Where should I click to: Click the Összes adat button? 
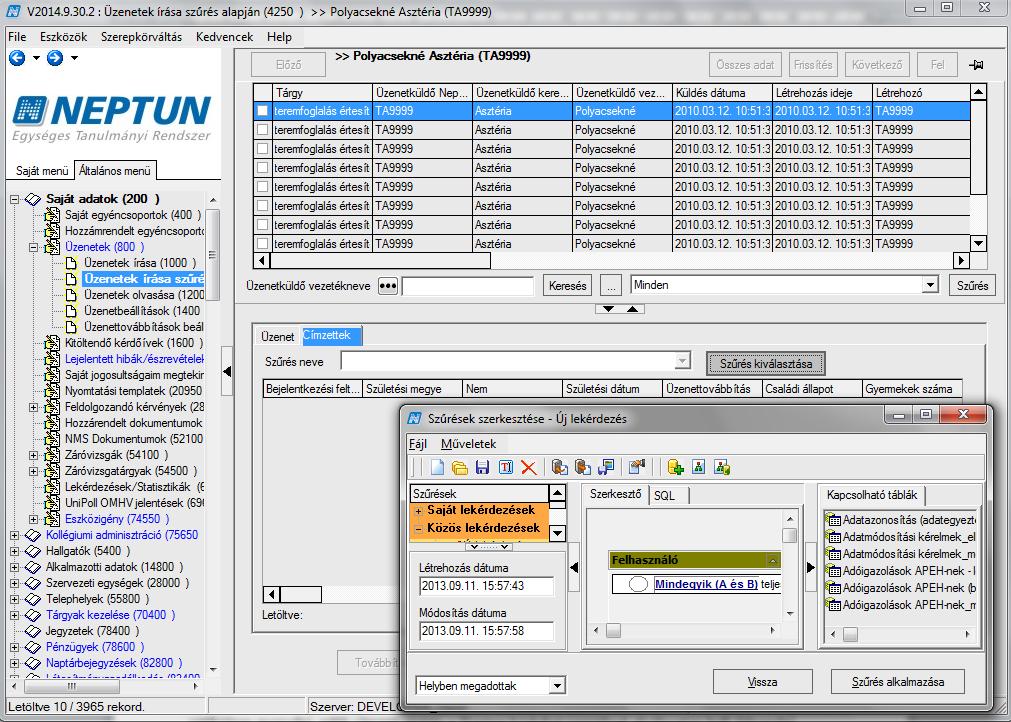(x=745, y=65)
